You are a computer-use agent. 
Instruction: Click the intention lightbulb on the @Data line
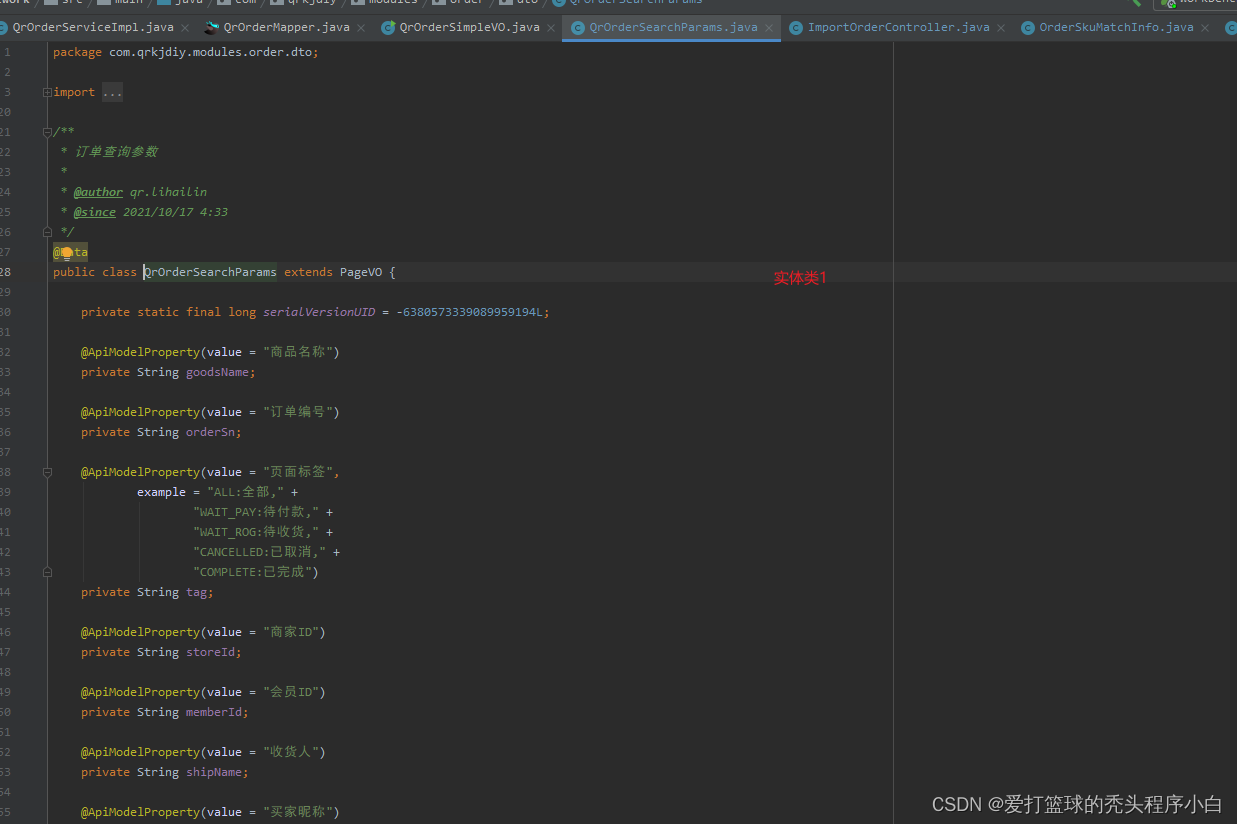click(67, 253)
